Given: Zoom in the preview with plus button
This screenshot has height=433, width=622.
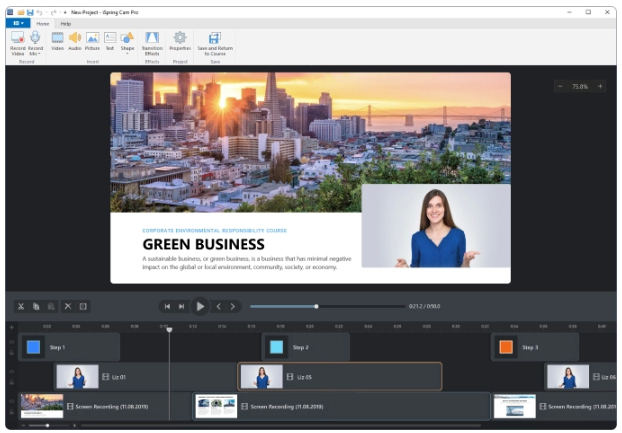Looking at the screenshot, I should click(x=600, y=86).
